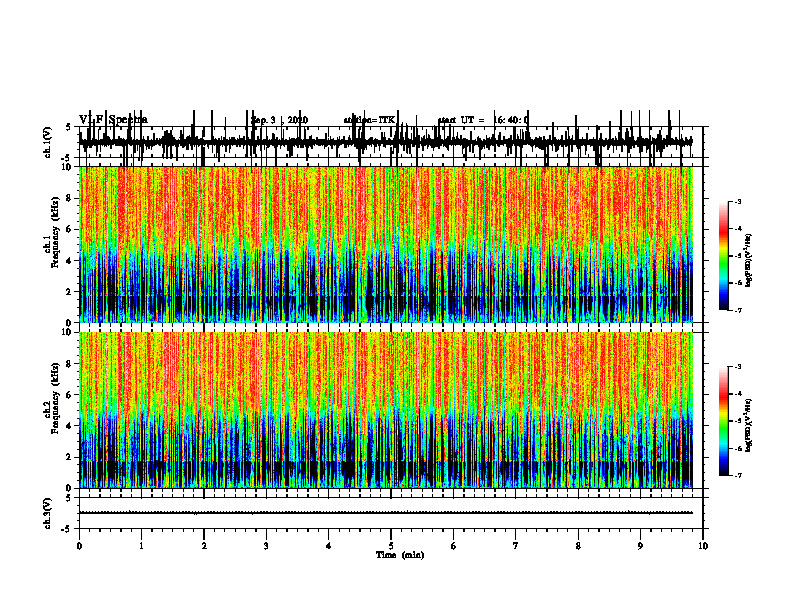Select the 4 kHz tick on ch.1 frequency axis
Screen dimensions: 792x612
pyautogui.click(x=69, y=261)
